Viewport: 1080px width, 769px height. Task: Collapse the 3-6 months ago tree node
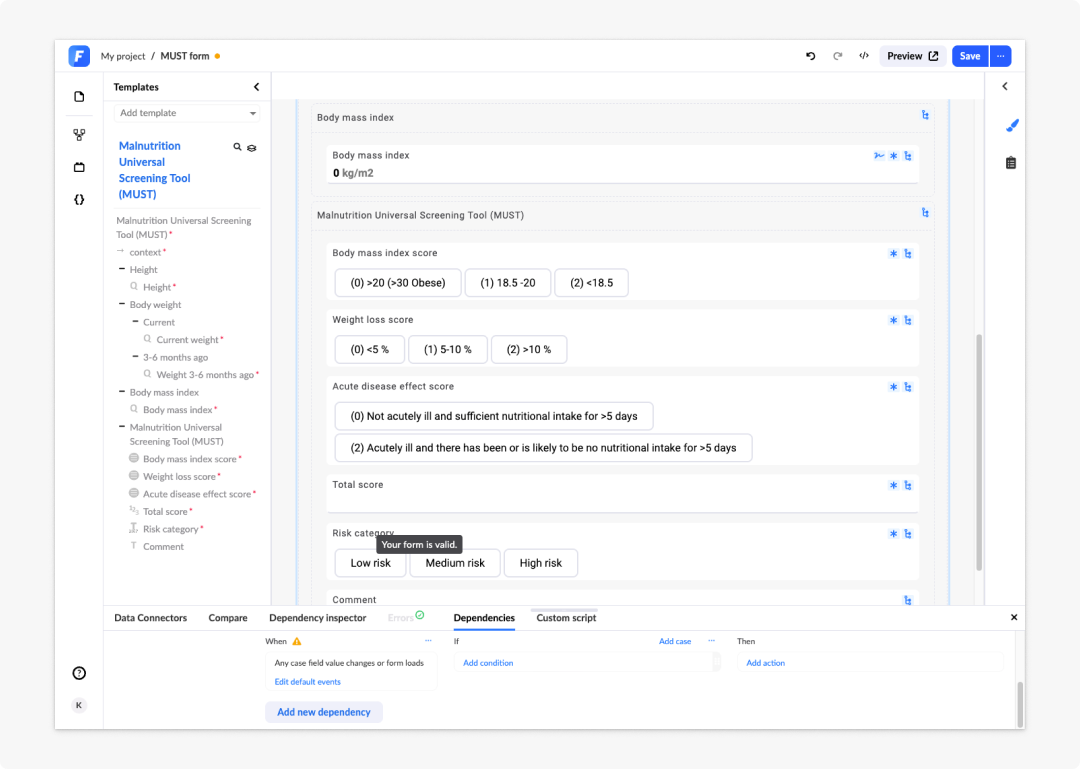pos(136,357)
